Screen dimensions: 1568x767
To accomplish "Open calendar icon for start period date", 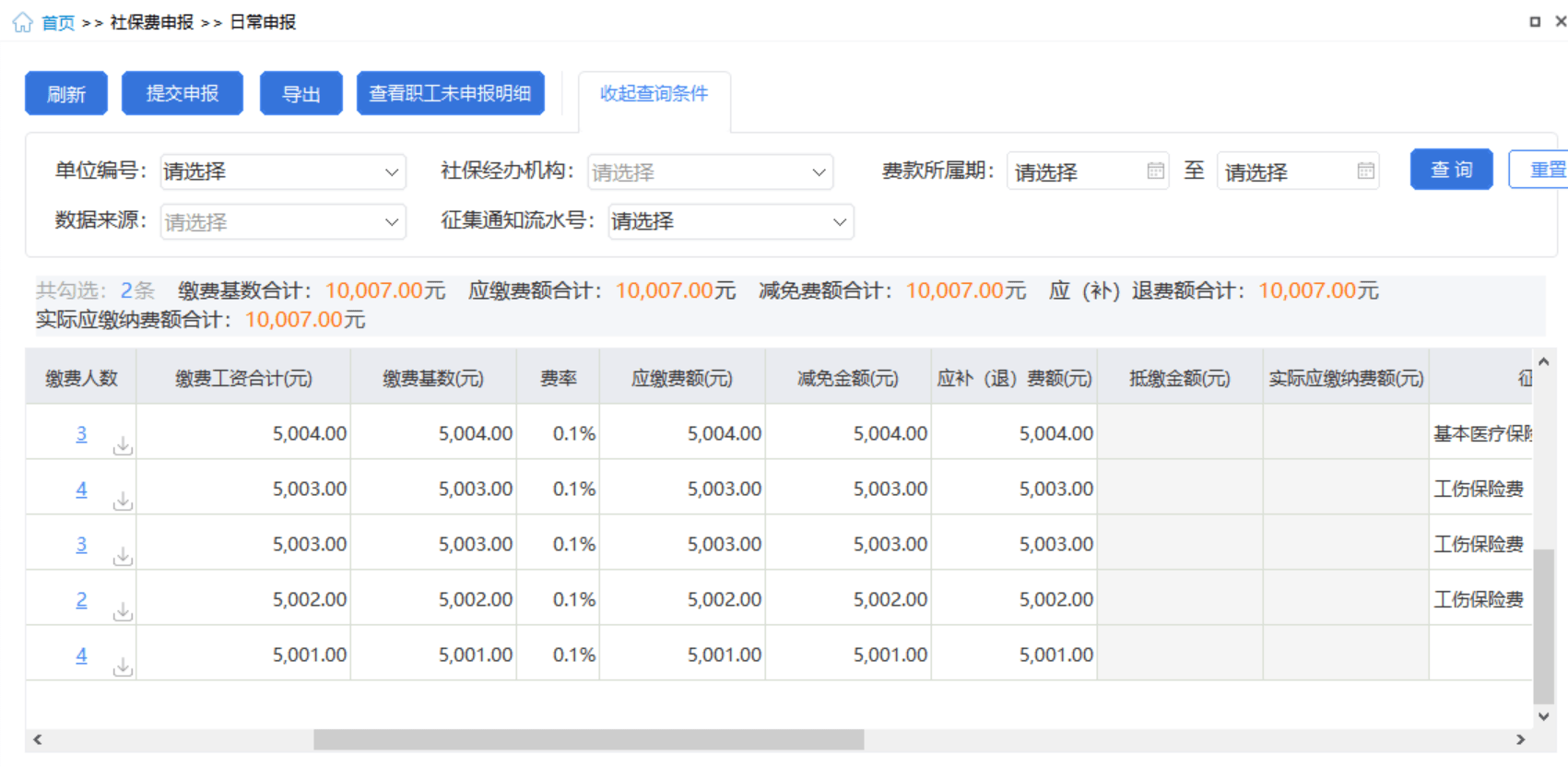I will pos(1155,171).
